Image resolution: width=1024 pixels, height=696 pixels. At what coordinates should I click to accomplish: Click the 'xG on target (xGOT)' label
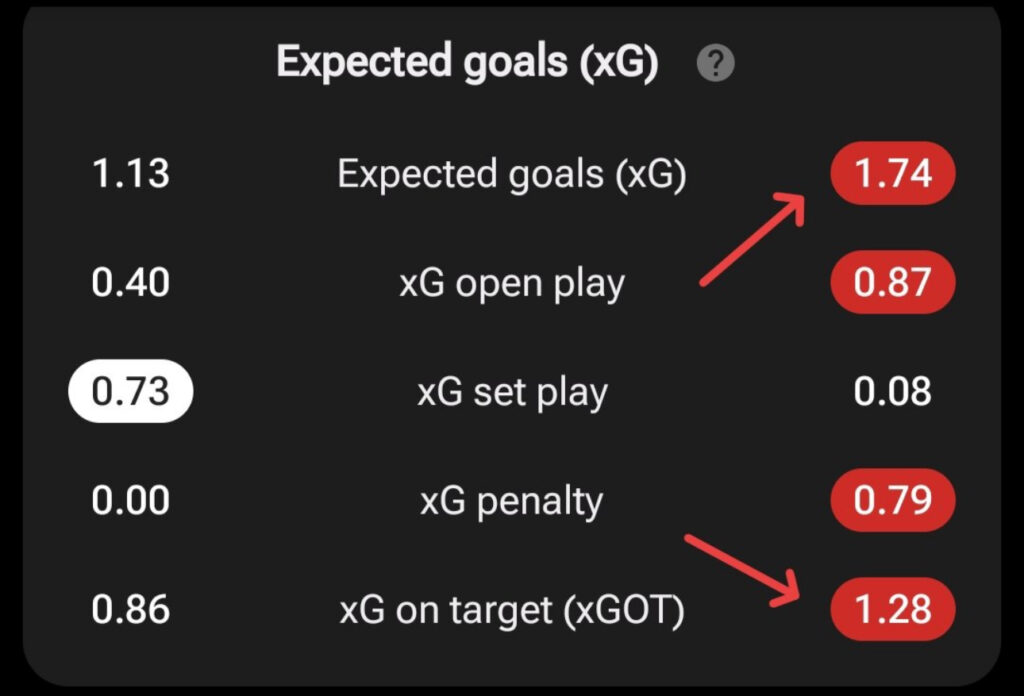tap(512, 609)
